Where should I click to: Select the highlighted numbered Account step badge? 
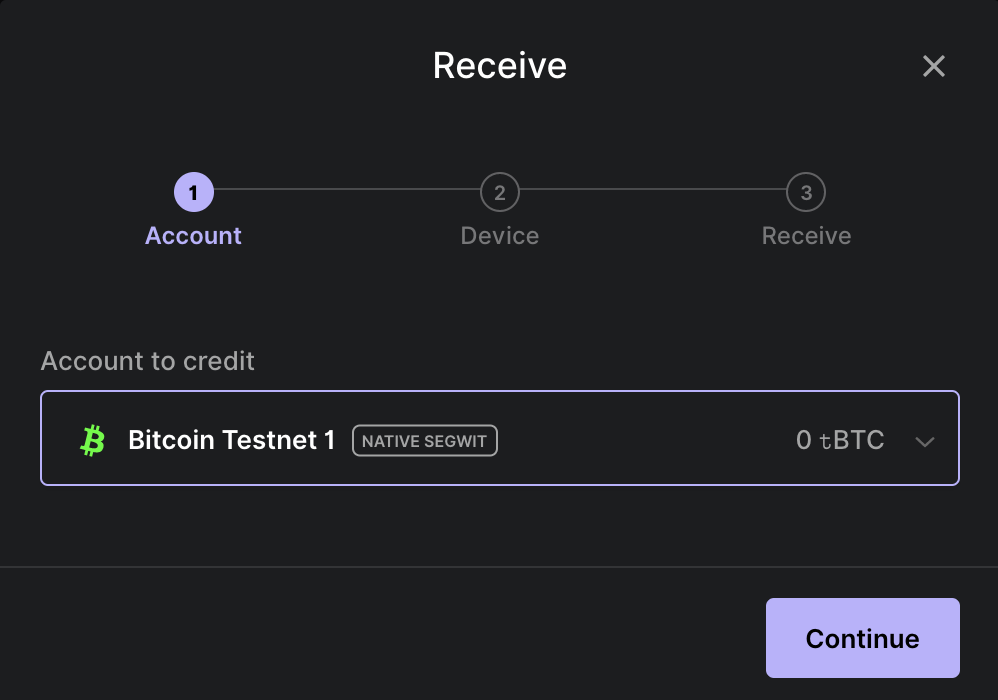193,192
